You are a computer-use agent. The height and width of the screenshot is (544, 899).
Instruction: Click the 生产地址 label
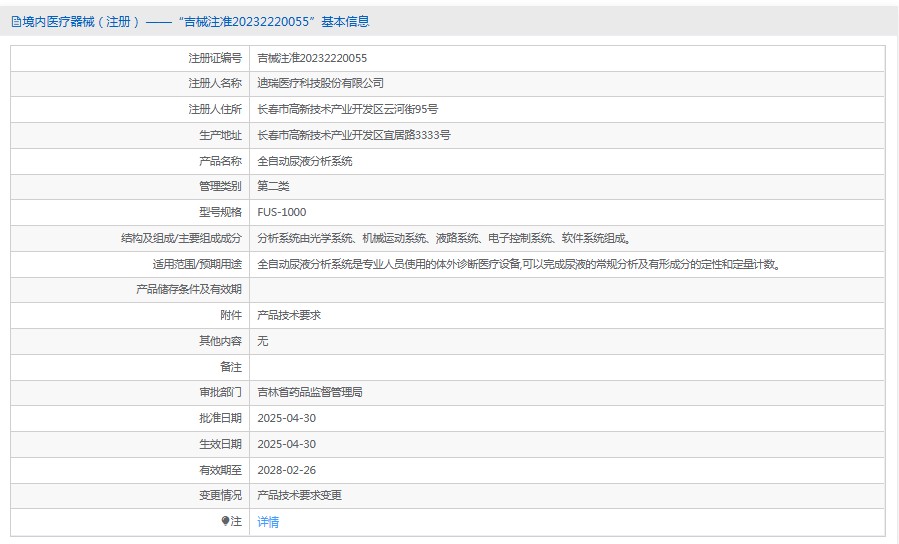click(220, 135)
